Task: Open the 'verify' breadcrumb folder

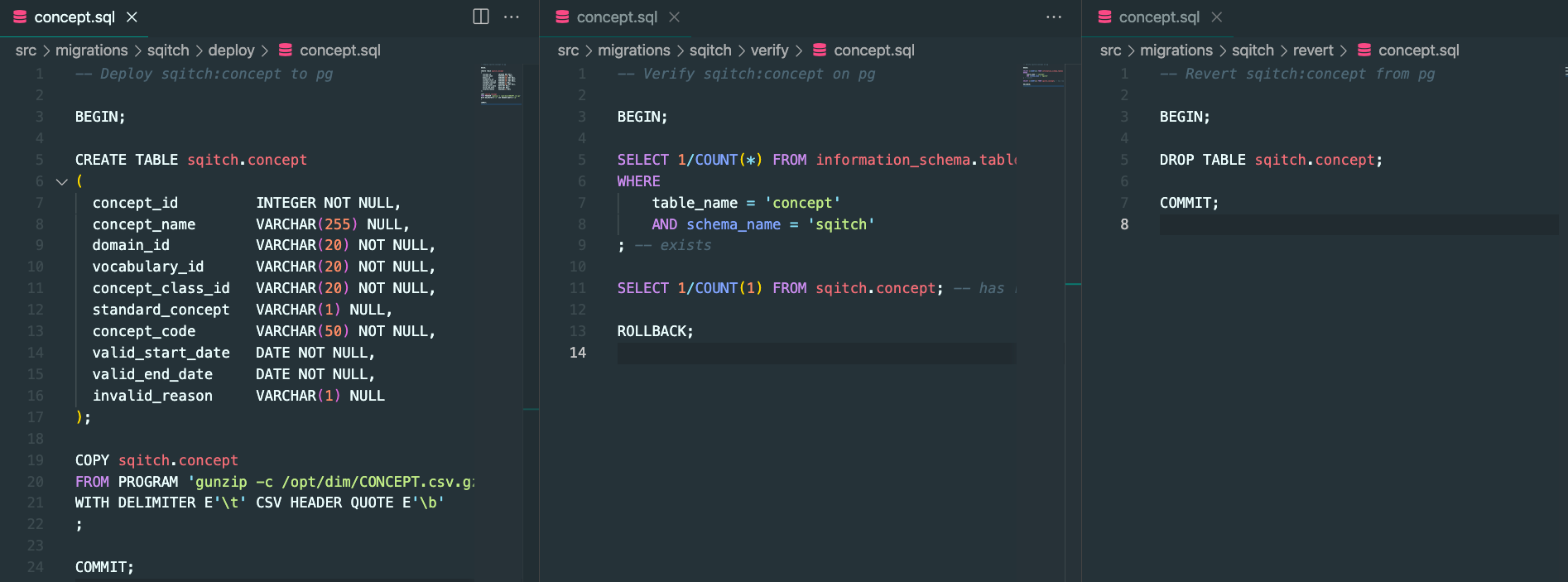Action: [769, 51]
